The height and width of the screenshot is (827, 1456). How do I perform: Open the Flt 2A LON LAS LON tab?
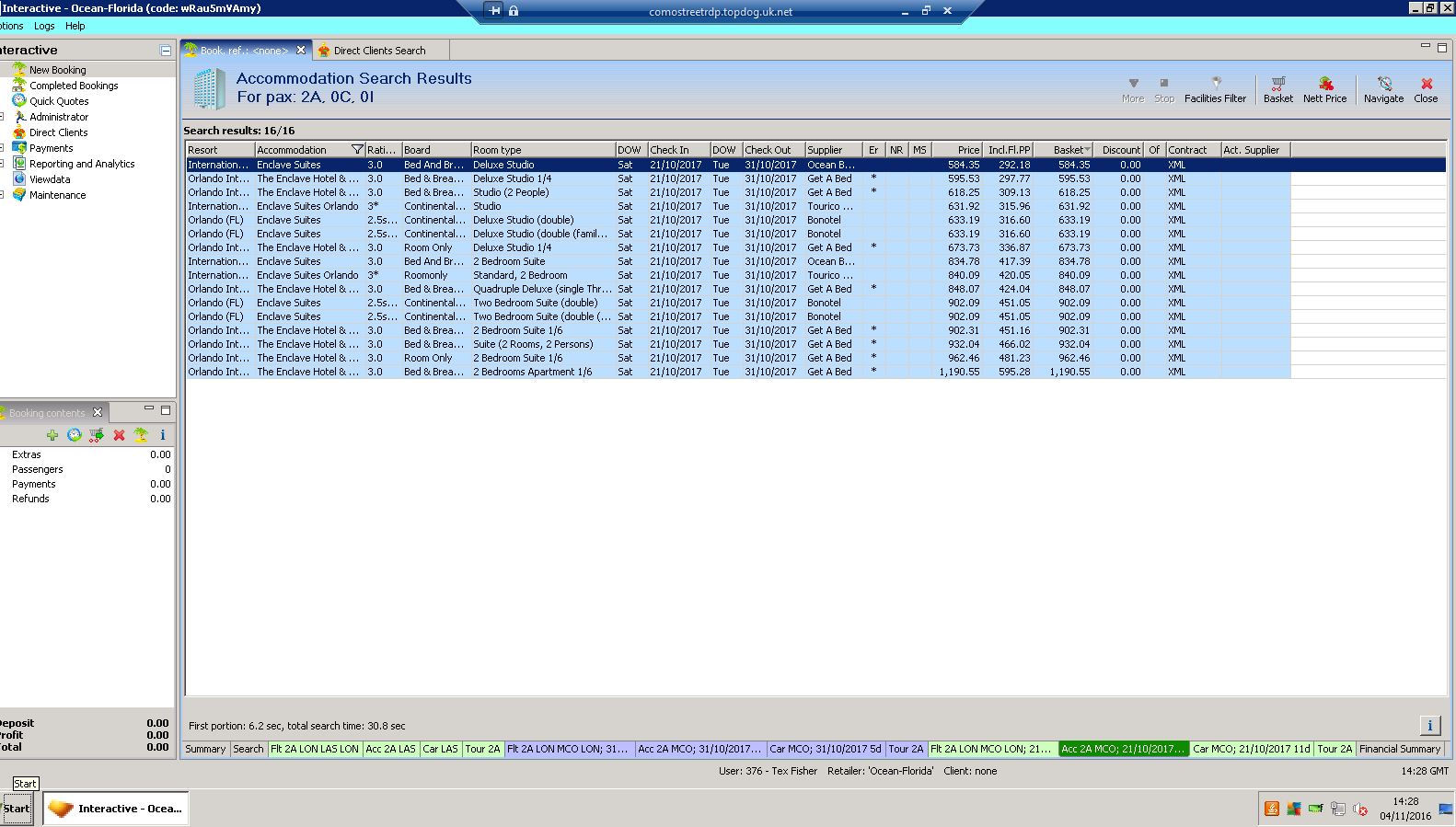[x=315, y=749]
